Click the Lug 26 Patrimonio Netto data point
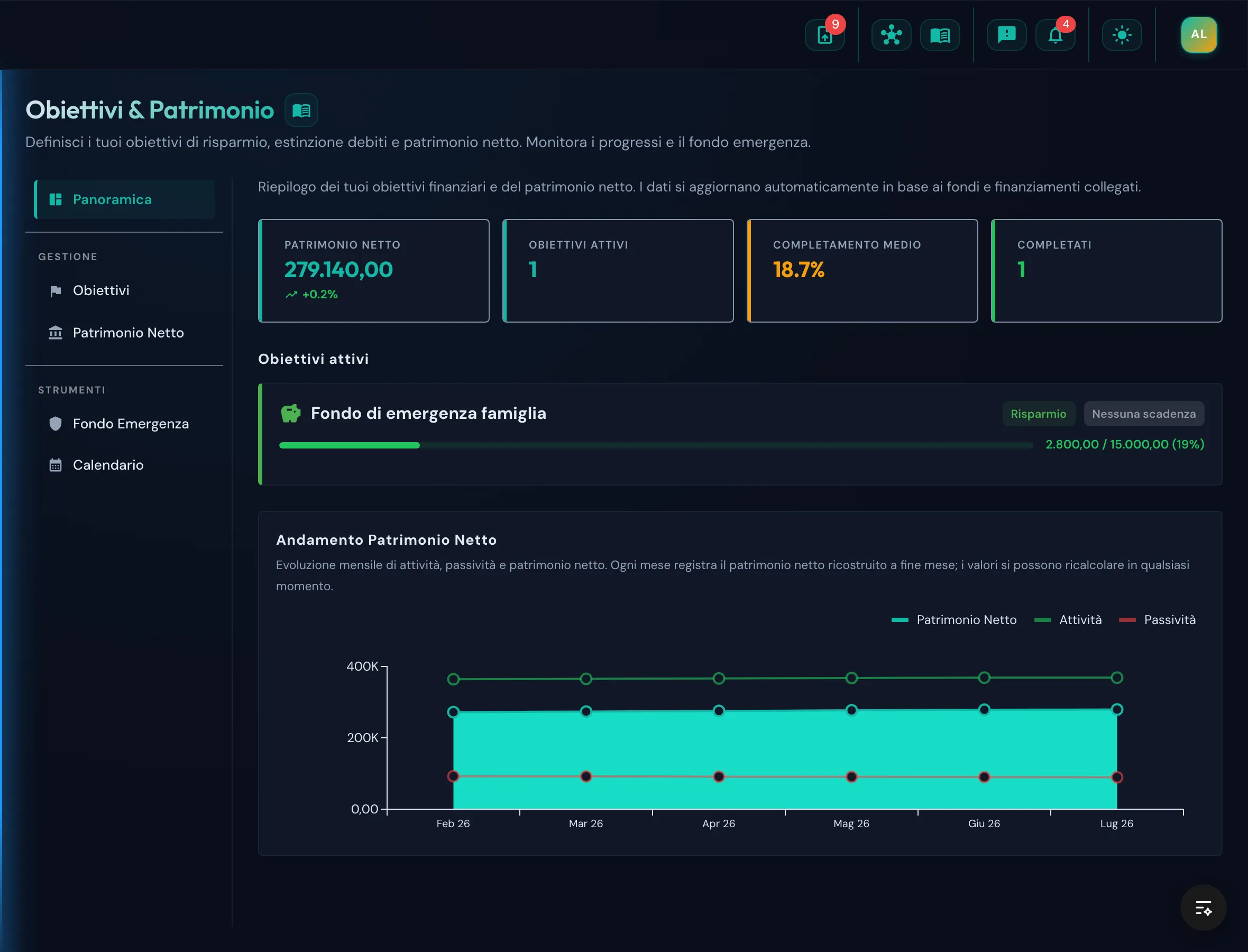 pyautogui.click(x=1116, y=709)
